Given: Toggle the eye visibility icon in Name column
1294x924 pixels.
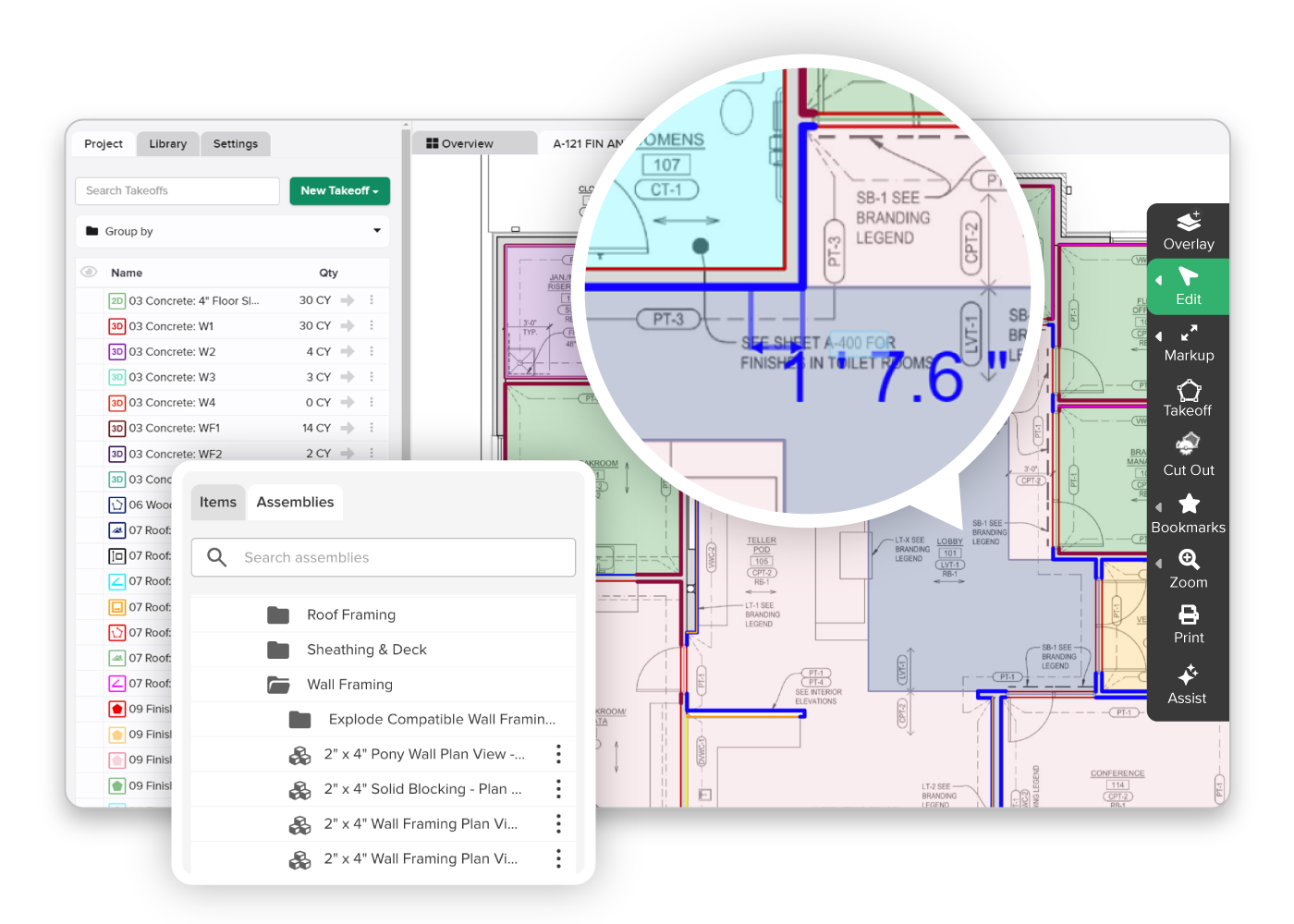Looking at the screenshot, I should point(88,273).
